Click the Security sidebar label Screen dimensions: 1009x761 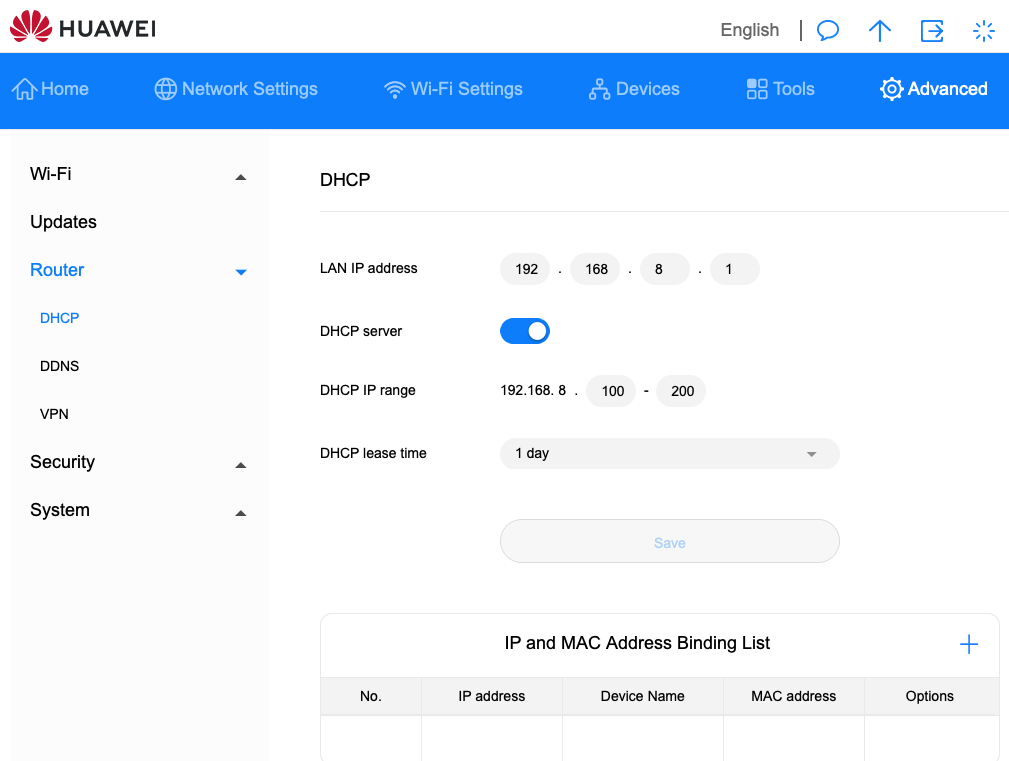coord(62,462)
